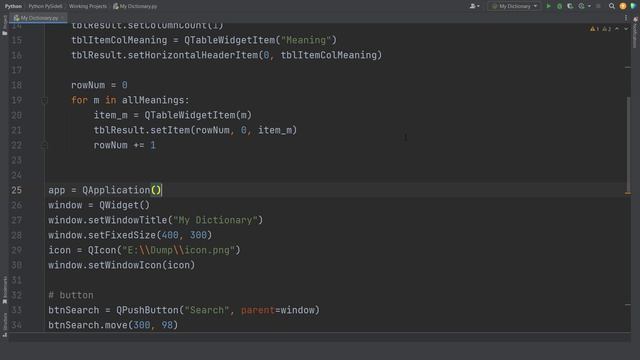Collapse the for loop fold marker at line 19
Screen dimensions: 640x360
tap(44, 100)
